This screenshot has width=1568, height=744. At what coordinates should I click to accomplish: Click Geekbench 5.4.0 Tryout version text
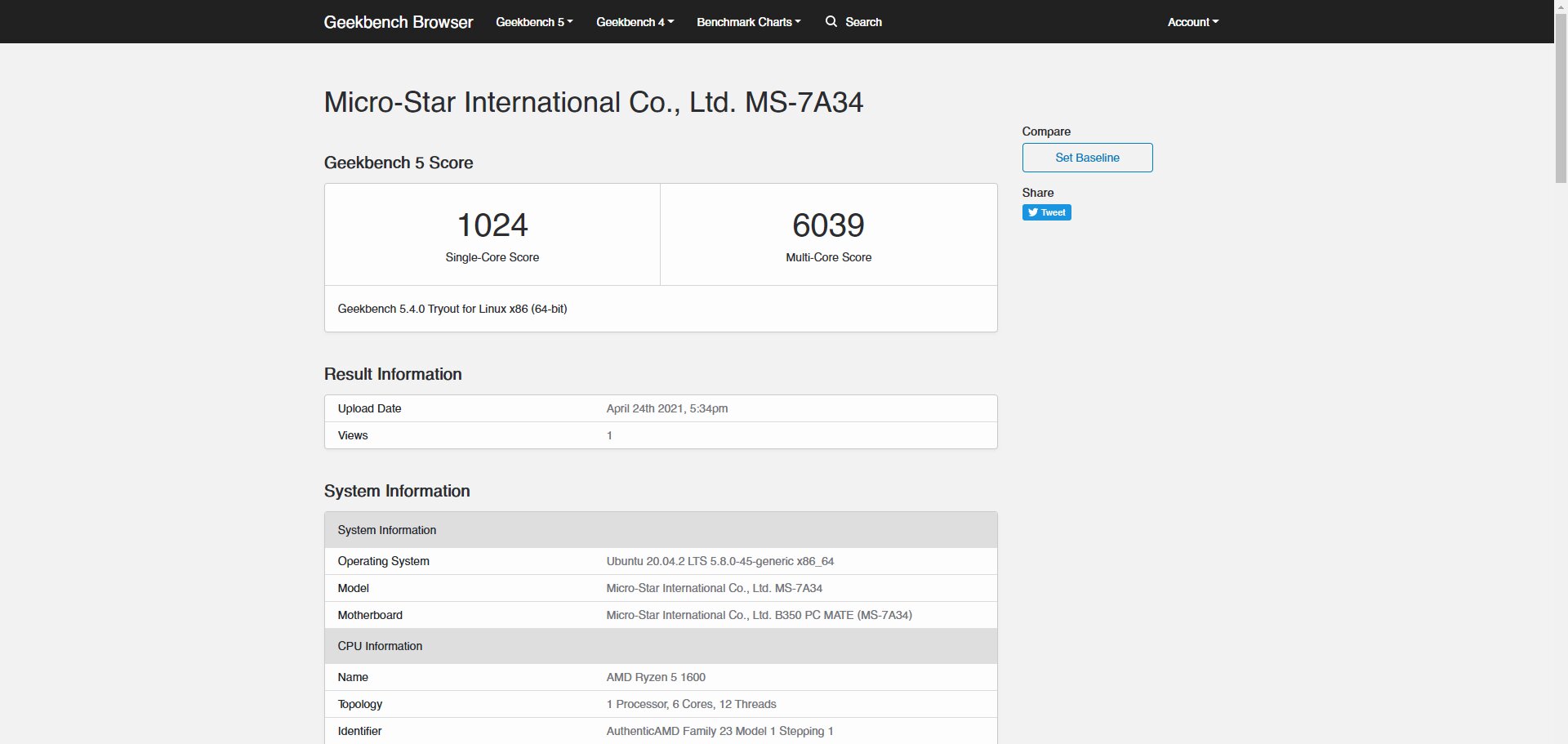(x=452, y=309)
